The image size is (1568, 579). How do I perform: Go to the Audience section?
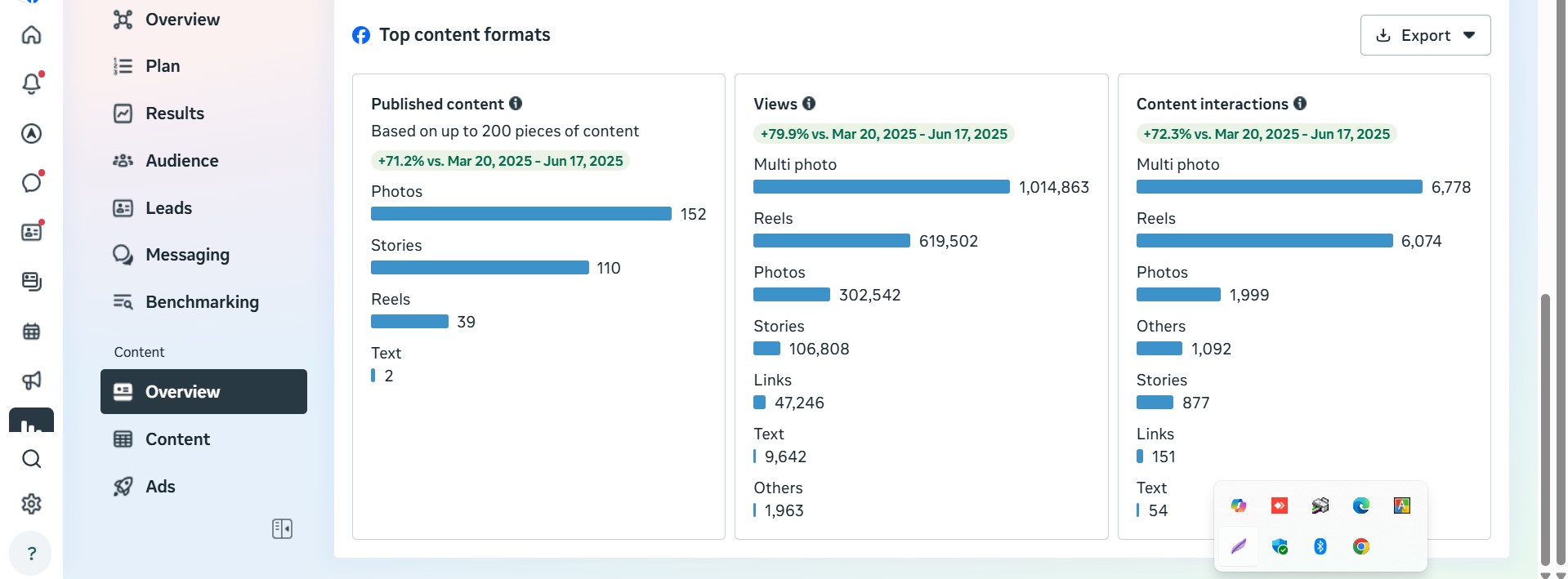(181, 161)
